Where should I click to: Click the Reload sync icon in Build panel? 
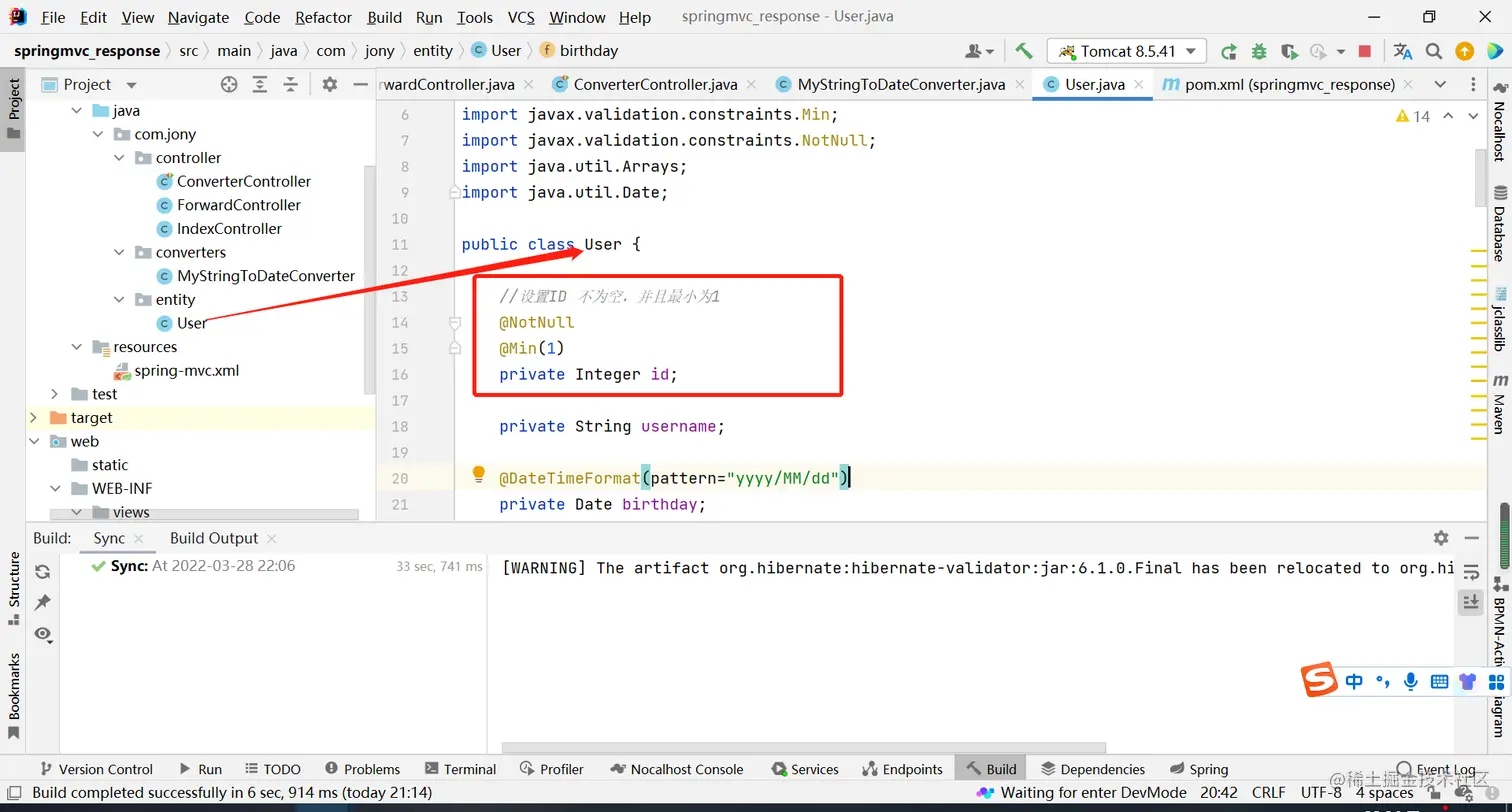(42, 572)
